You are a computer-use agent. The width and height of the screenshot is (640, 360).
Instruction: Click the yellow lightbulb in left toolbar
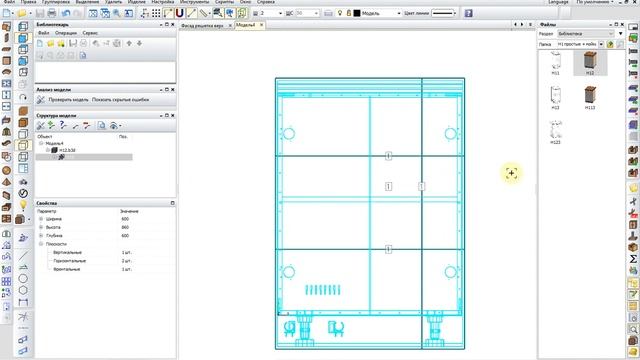23,205
